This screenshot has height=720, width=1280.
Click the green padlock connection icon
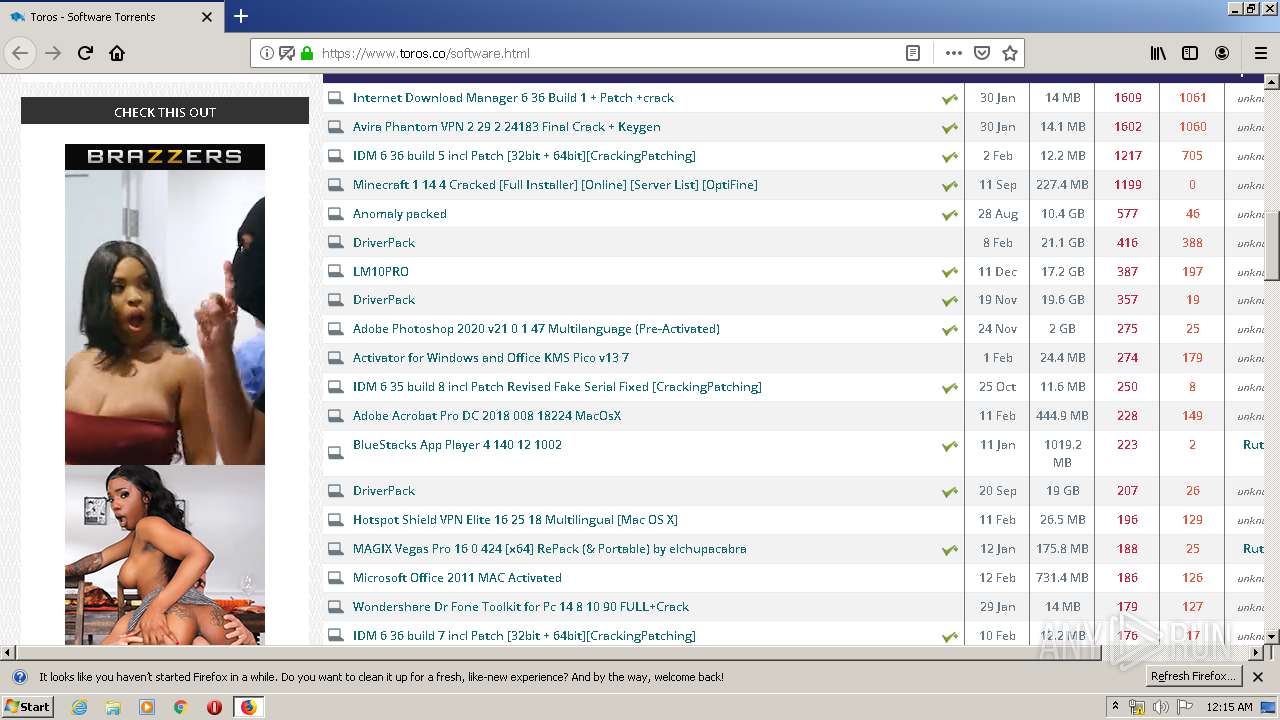click(x=307, y=53)
